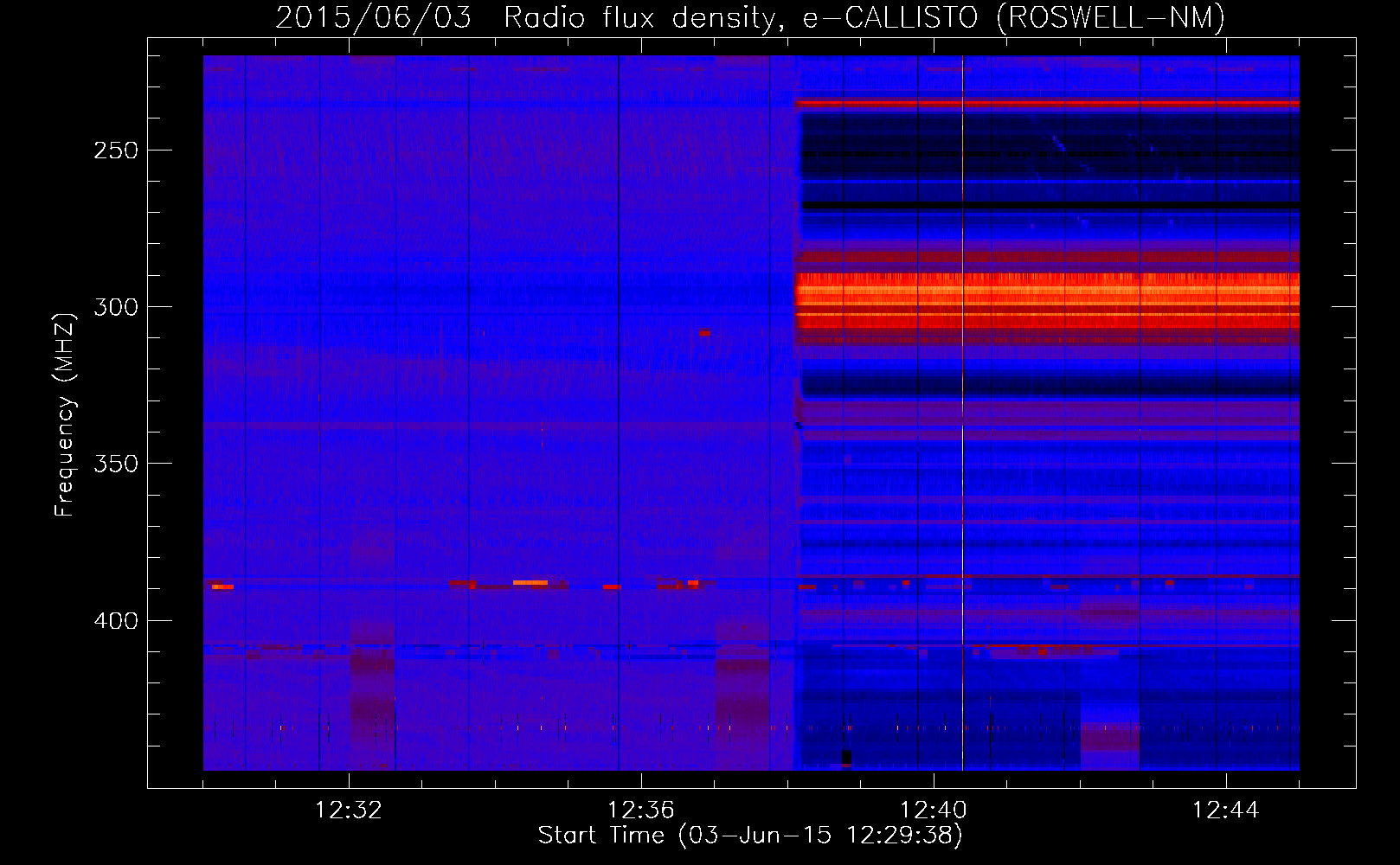Click the 300 frequency tick label
The width and height of the screenshot is (1400, 865).
[x=116, y=307]
